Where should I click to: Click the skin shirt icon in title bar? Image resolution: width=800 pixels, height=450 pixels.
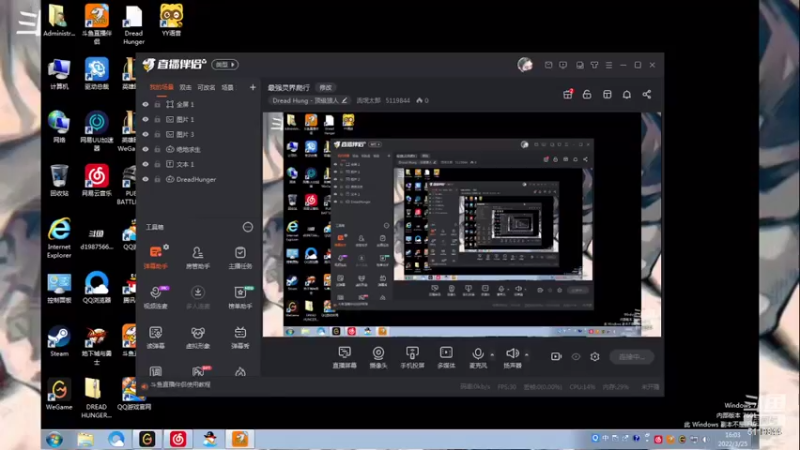coord(594,65)
